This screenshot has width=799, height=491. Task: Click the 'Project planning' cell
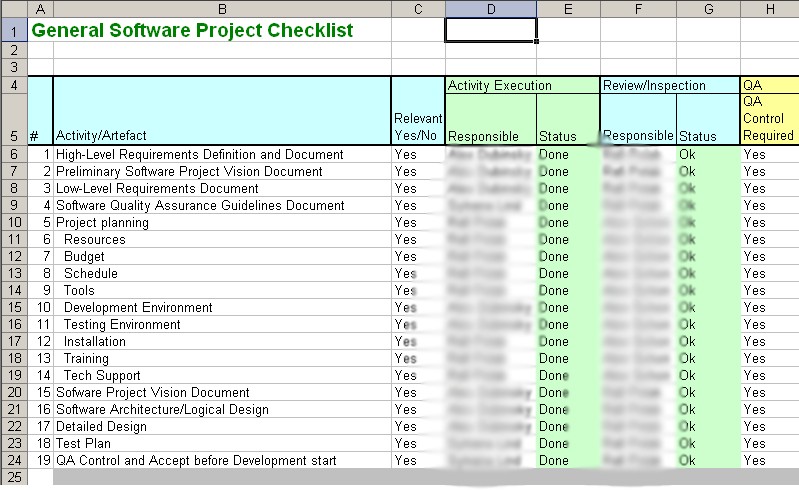[x=222, y=223]
